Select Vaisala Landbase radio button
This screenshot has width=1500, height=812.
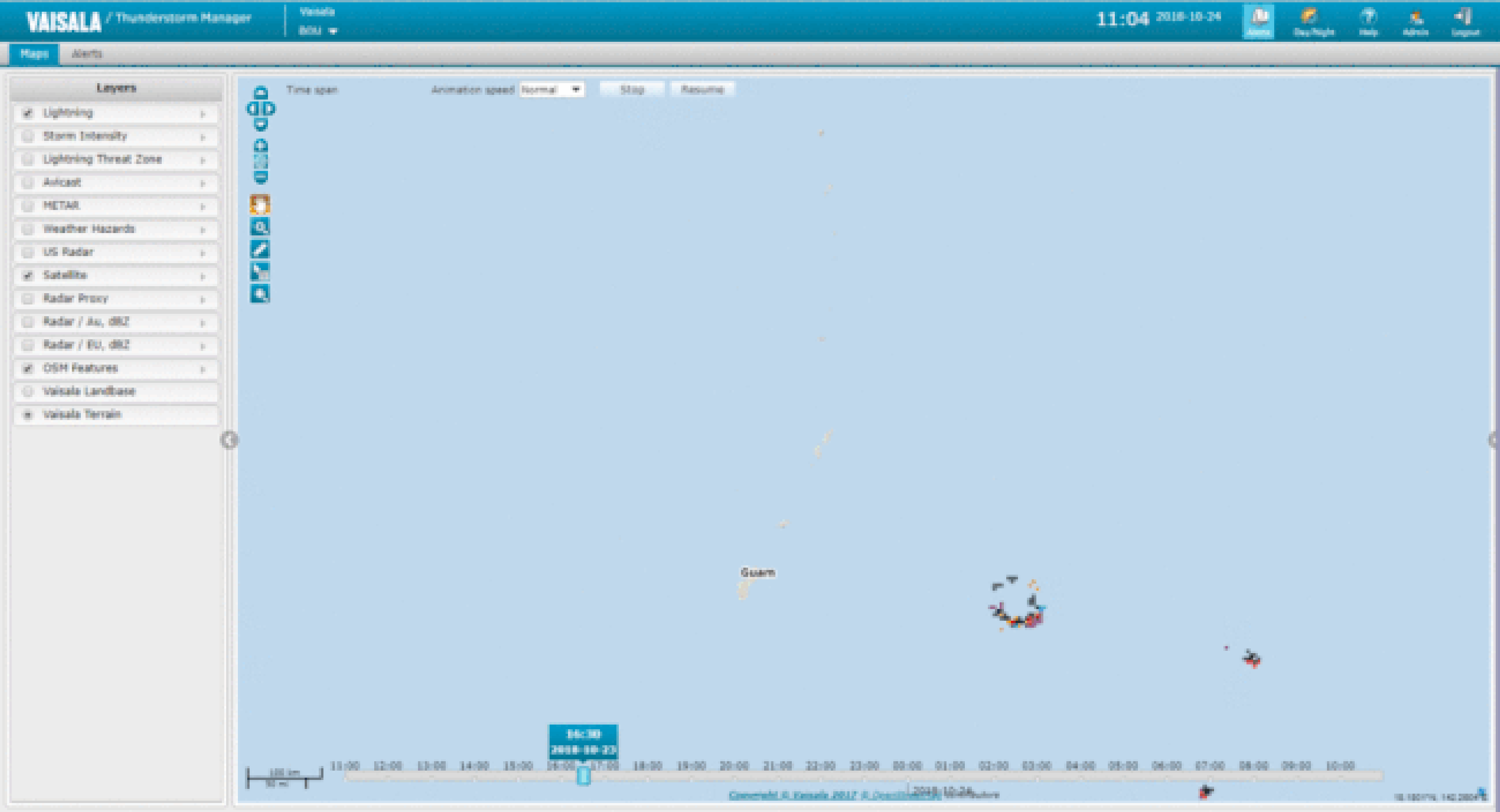pos(27,392)
